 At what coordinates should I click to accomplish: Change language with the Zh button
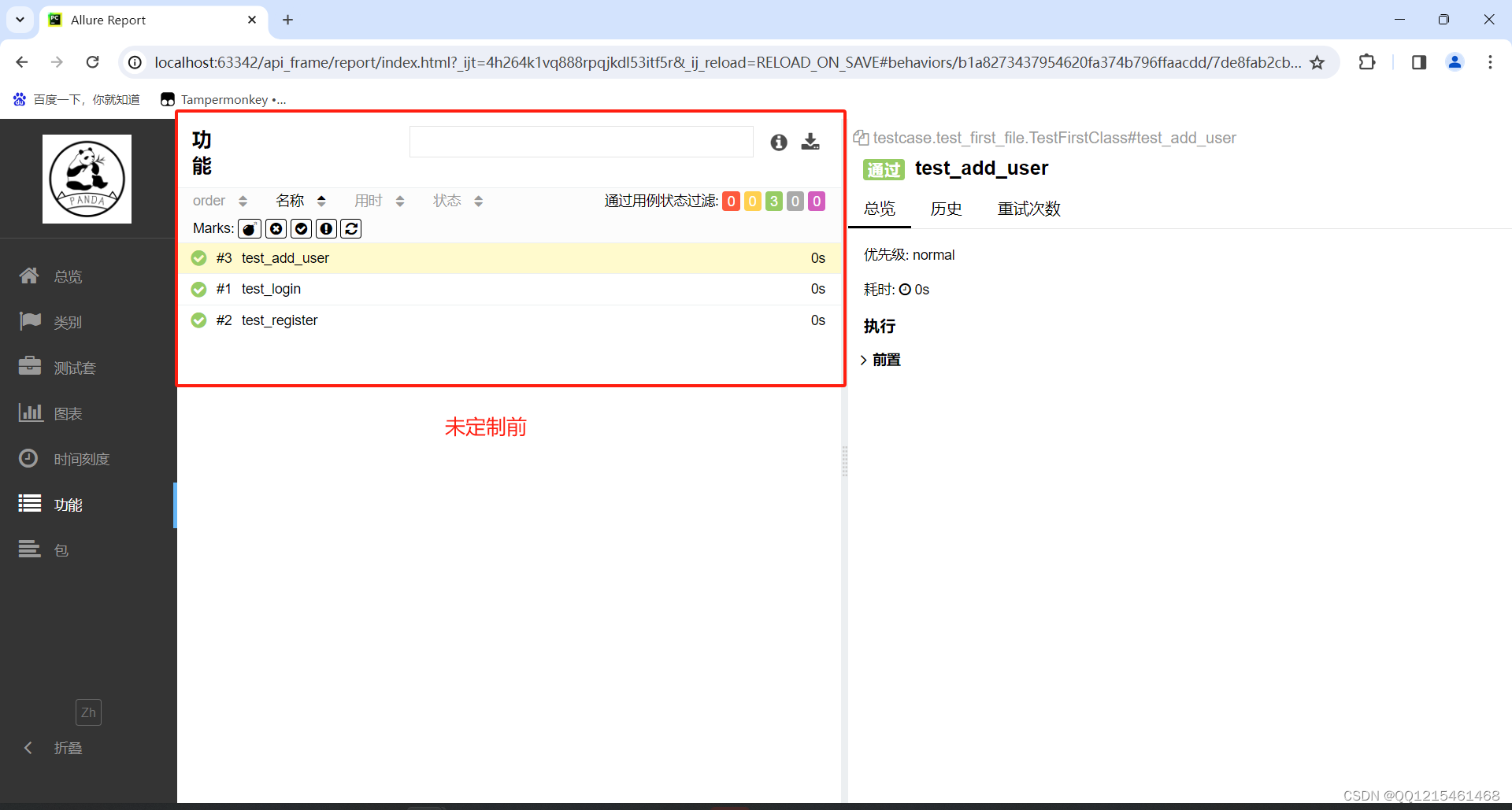pyautogui.click(x=88, y=712)
